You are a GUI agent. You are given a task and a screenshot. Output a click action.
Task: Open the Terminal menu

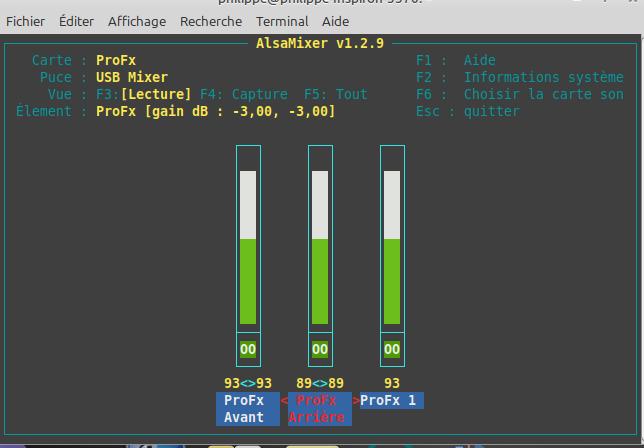point(282,21)
